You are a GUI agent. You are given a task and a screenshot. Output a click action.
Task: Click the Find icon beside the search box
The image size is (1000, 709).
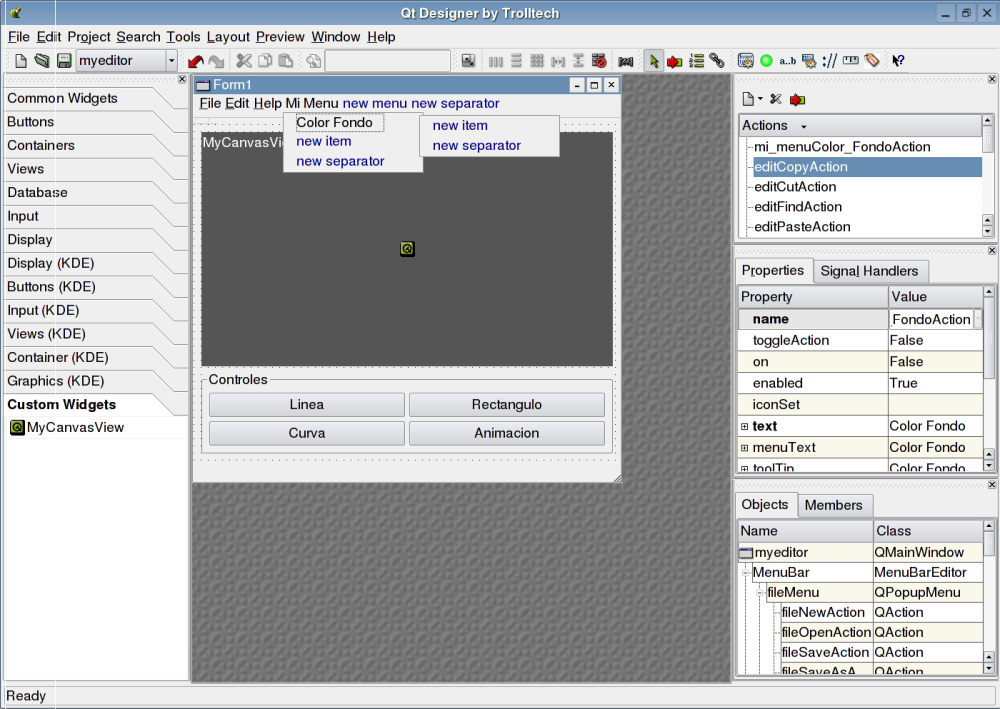(313, 61)
